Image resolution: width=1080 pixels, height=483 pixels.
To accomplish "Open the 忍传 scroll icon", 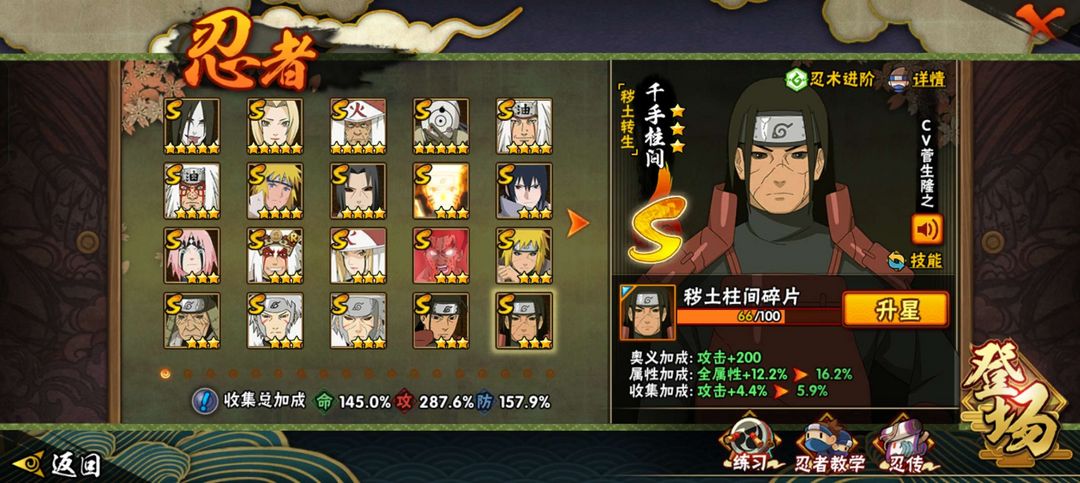I will coord(904,446).
